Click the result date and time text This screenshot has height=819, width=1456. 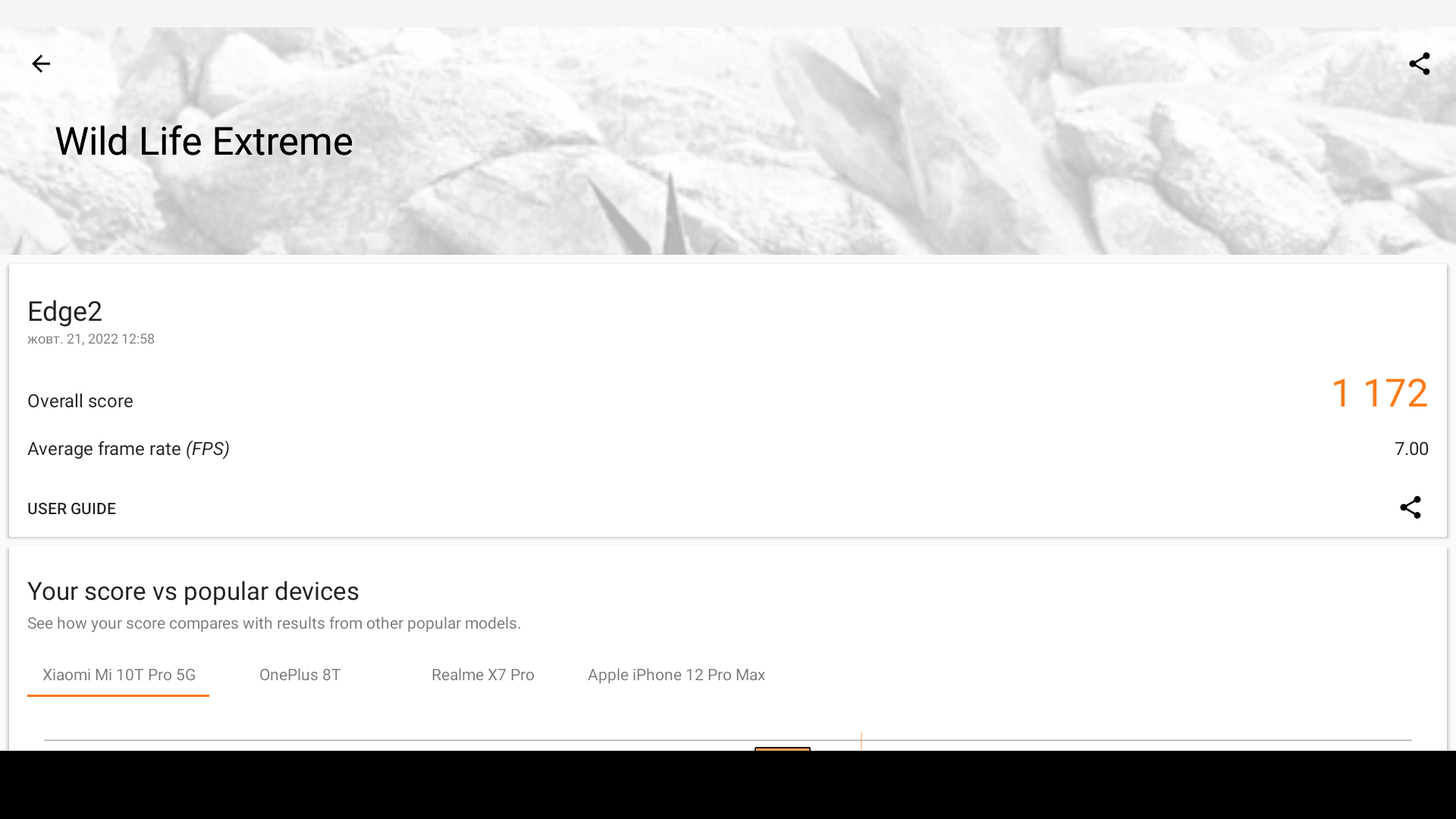(91, 339)
